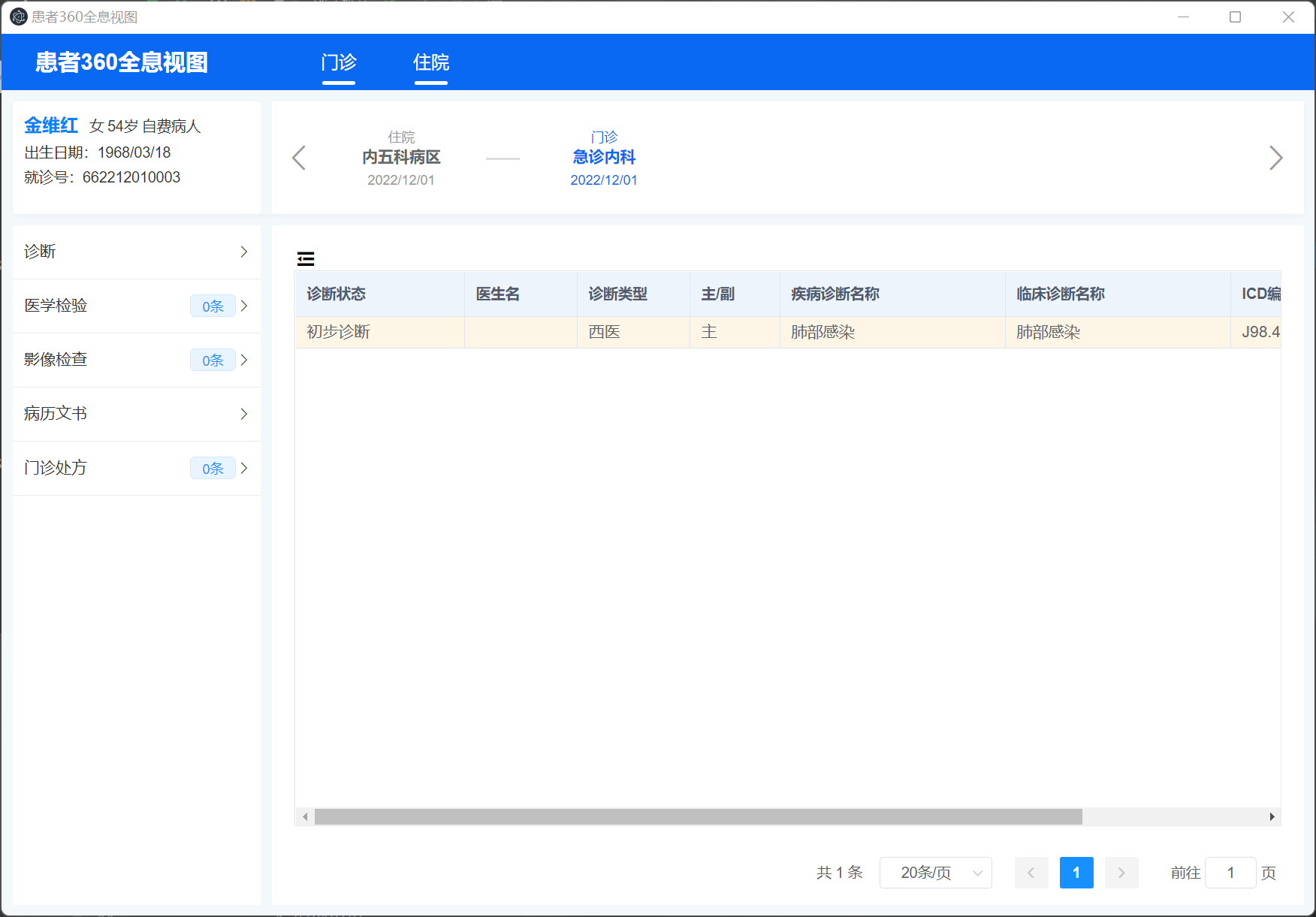Switch to the 门诊 tab
The image size is (1316, 917).
(339, 62)
